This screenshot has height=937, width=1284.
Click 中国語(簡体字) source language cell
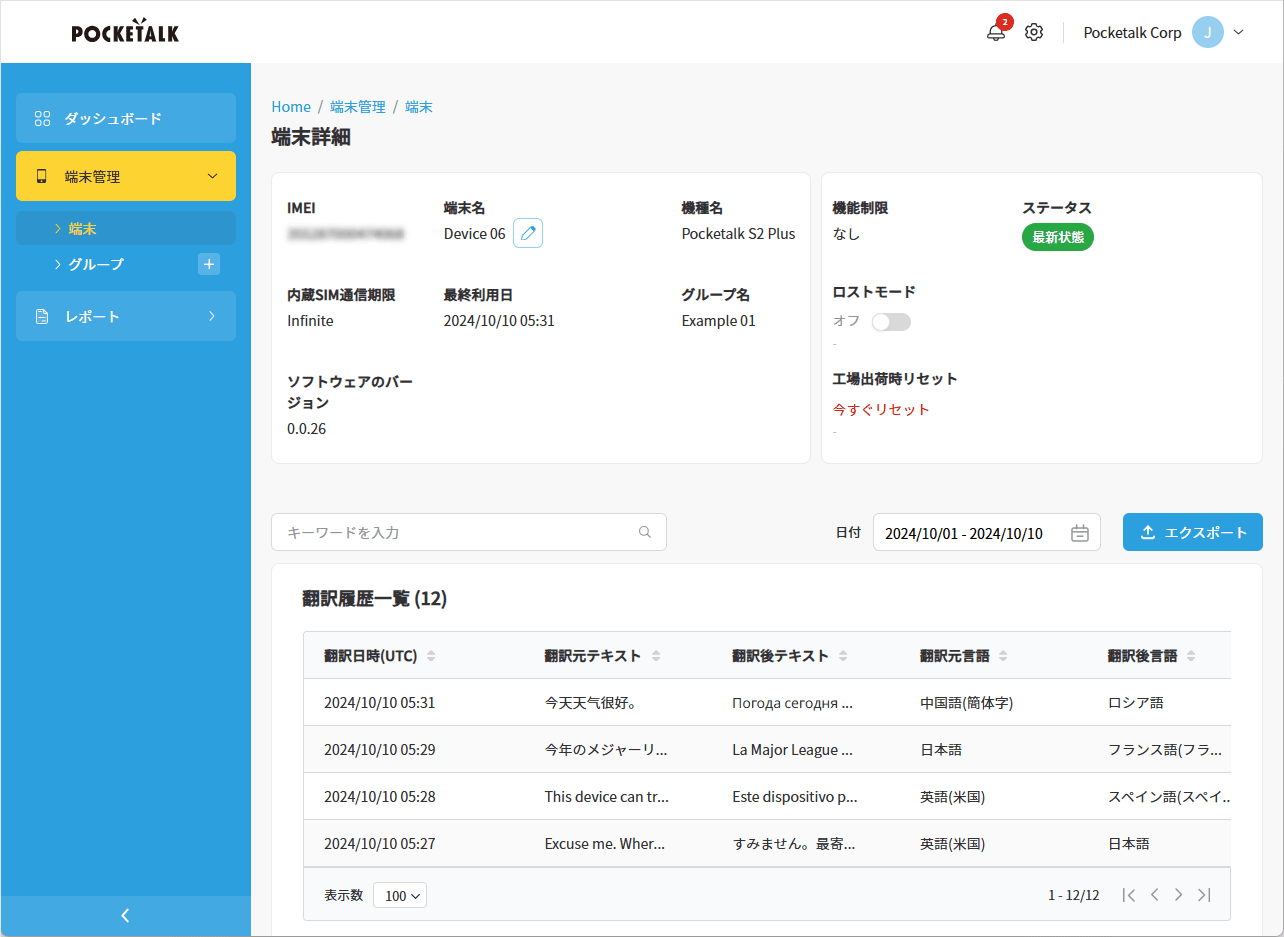pyautogui.click(x=967, y=703)
